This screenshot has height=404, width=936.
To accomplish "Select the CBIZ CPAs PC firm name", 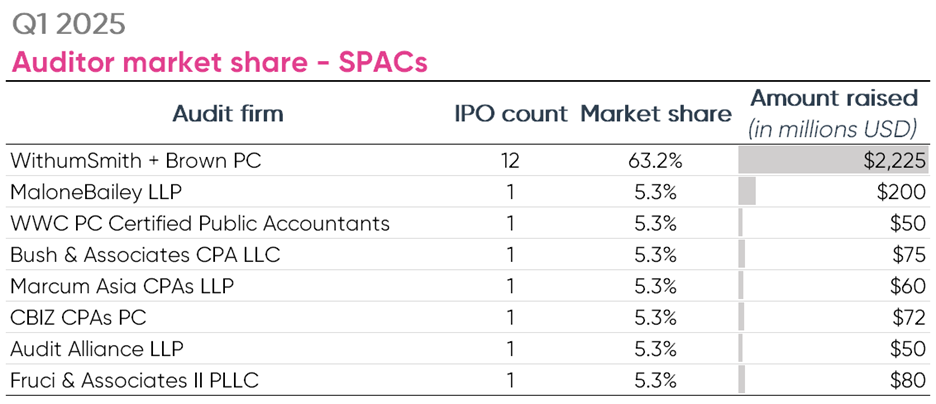I will (x=89, y=317).
